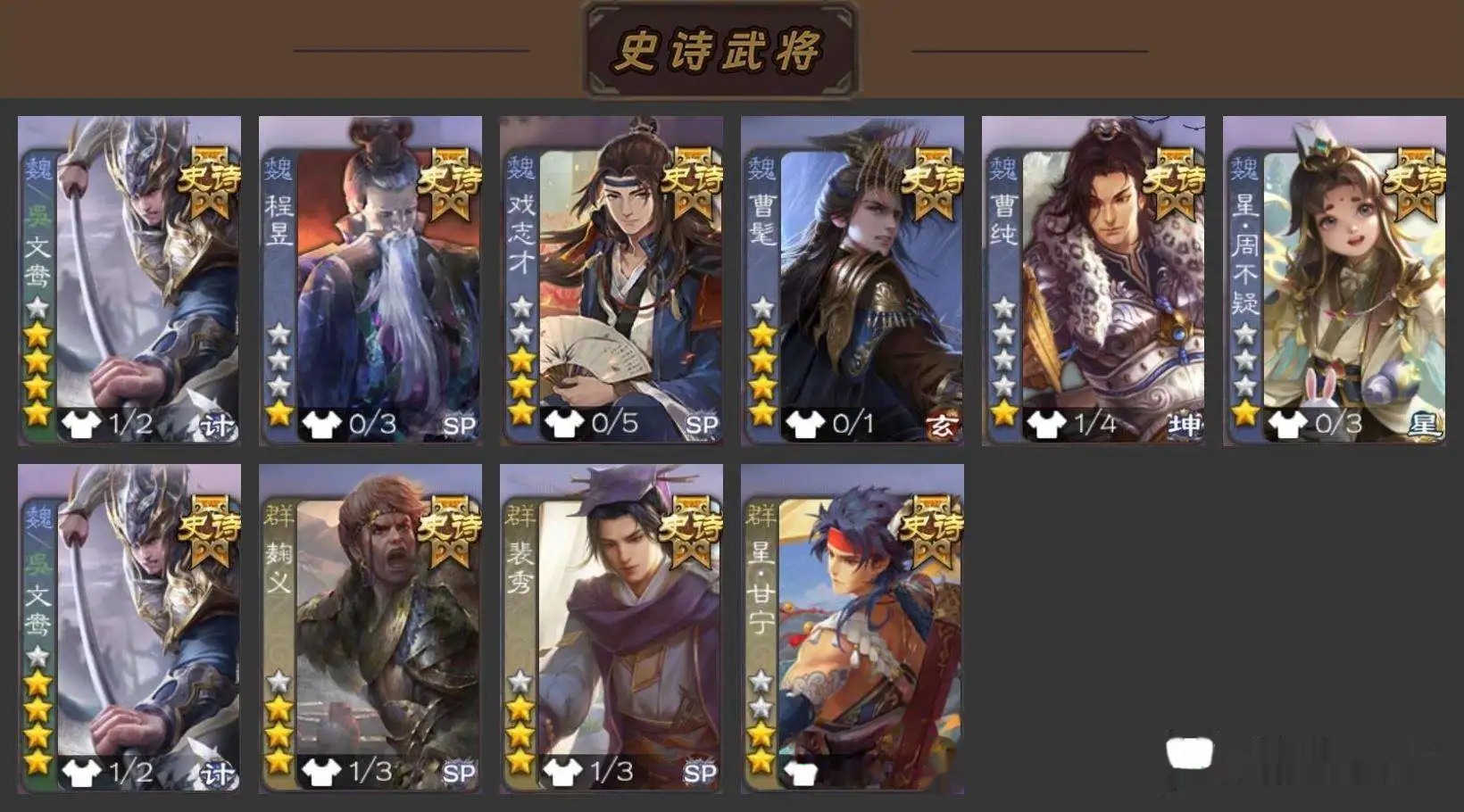Click the 0/5 skin icon on 戏志才
The width and height of the screenshot is (1464, 812).
click(x=563, y=424)
